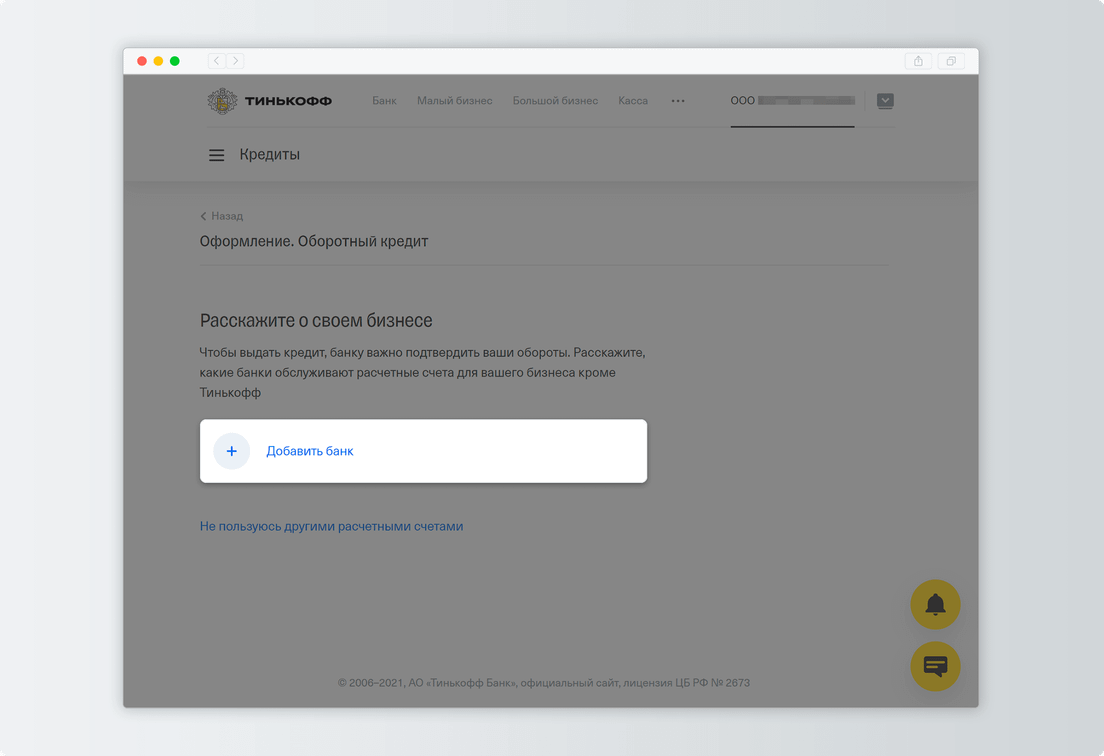Open the three dots more menu
This screenshot has width=1104, height=756.
(678, 101)
